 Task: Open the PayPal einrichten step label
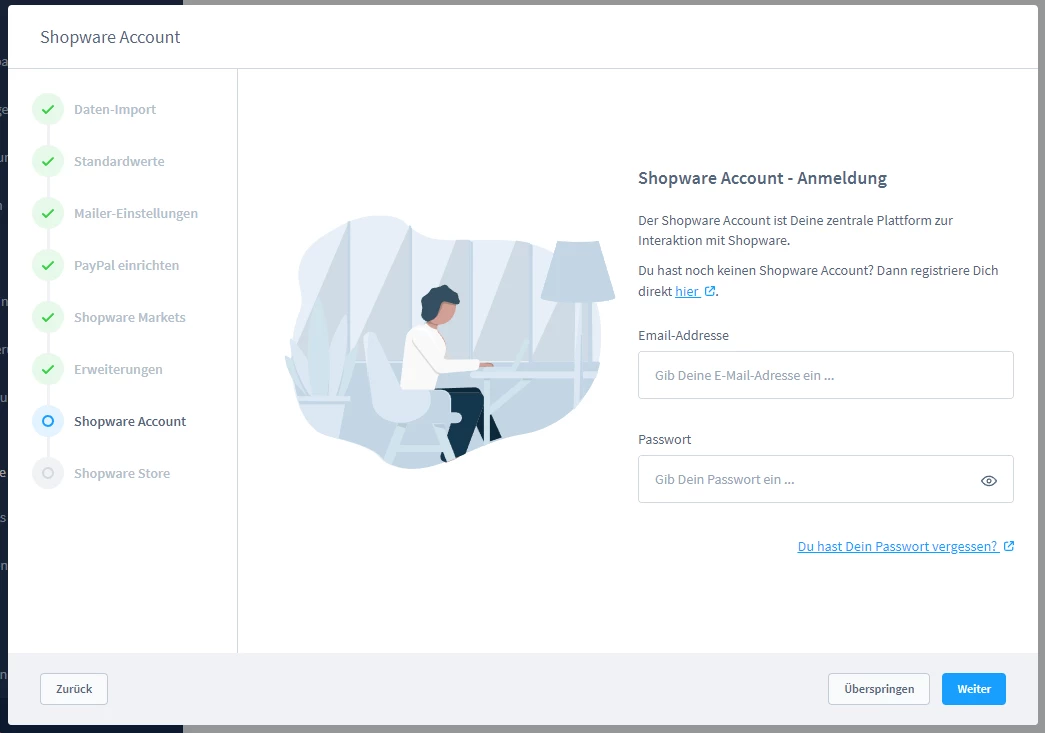pos(126,266)
